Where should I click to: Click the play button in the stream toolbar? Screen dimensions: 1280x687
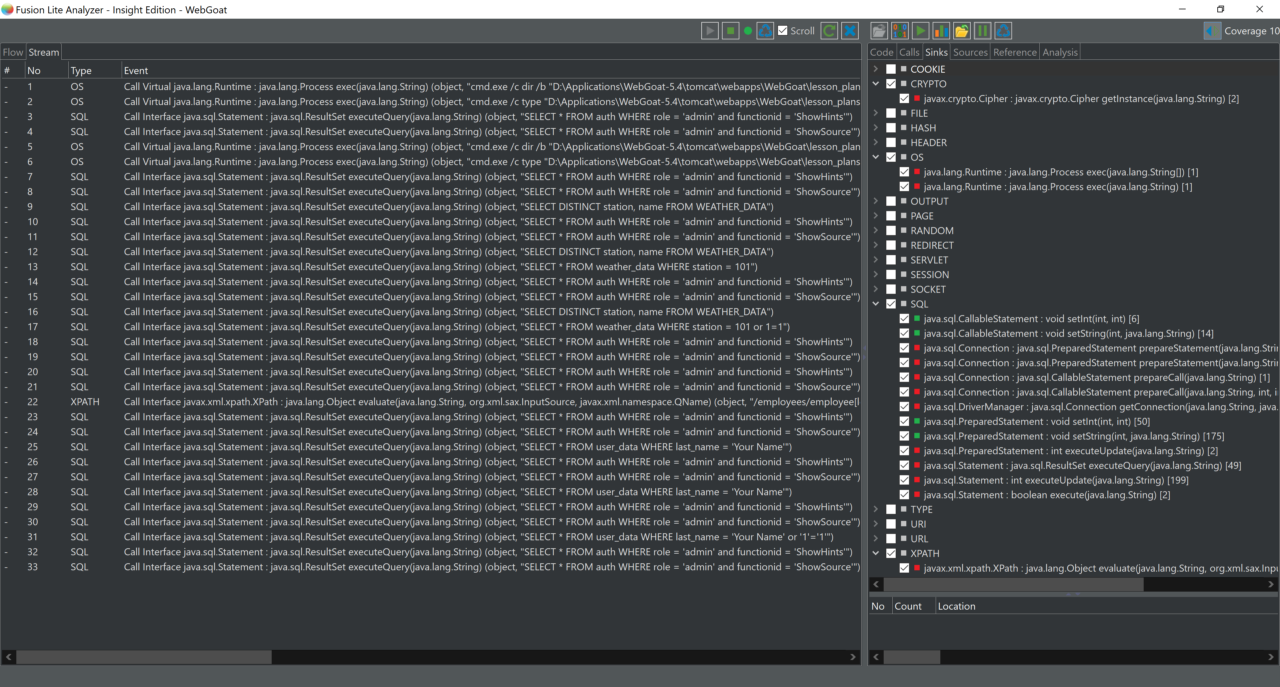click(710, 31)
